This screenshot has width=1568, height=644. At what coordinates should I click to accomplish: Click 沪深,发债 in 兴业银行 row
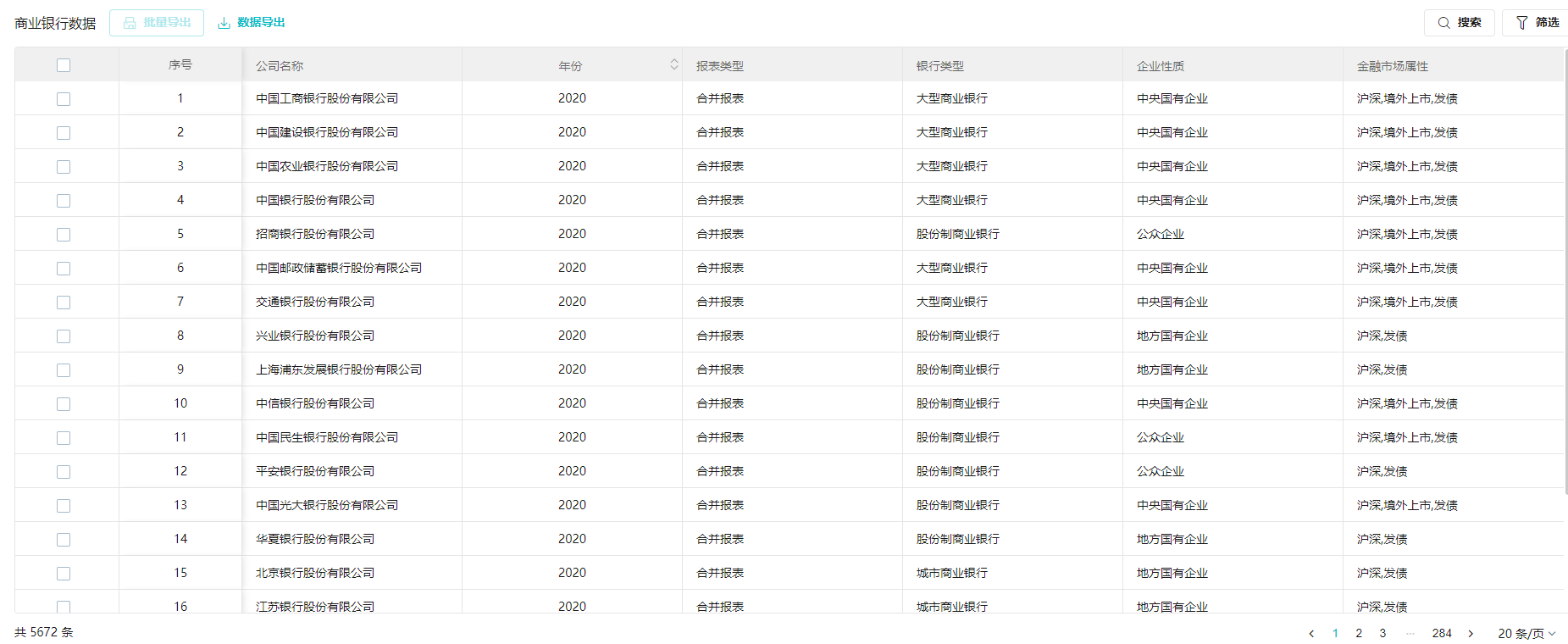tap(1382, 336)
